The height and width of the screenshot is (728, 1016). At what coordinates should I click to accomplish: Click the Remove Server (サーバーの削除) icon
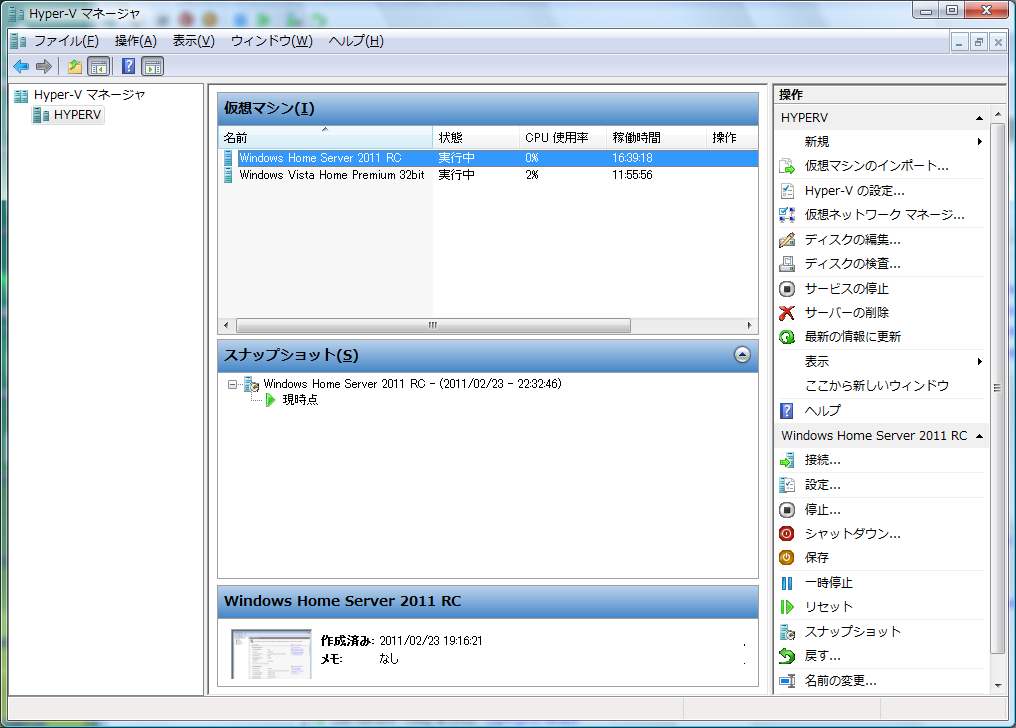(787, 313)
